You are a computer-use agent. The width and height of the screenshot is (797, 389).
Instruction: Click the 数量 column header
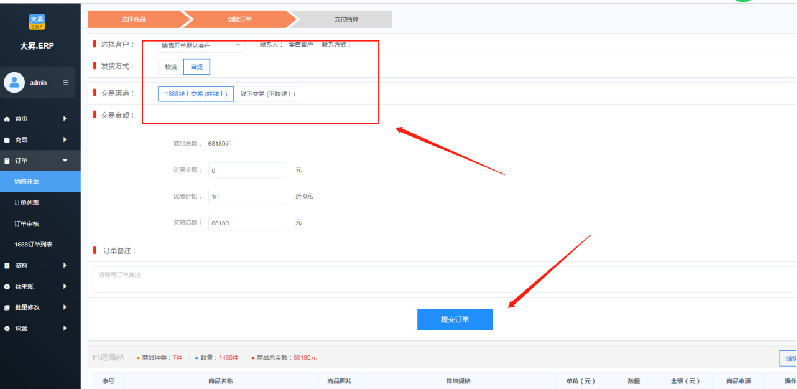click(634, 381)
